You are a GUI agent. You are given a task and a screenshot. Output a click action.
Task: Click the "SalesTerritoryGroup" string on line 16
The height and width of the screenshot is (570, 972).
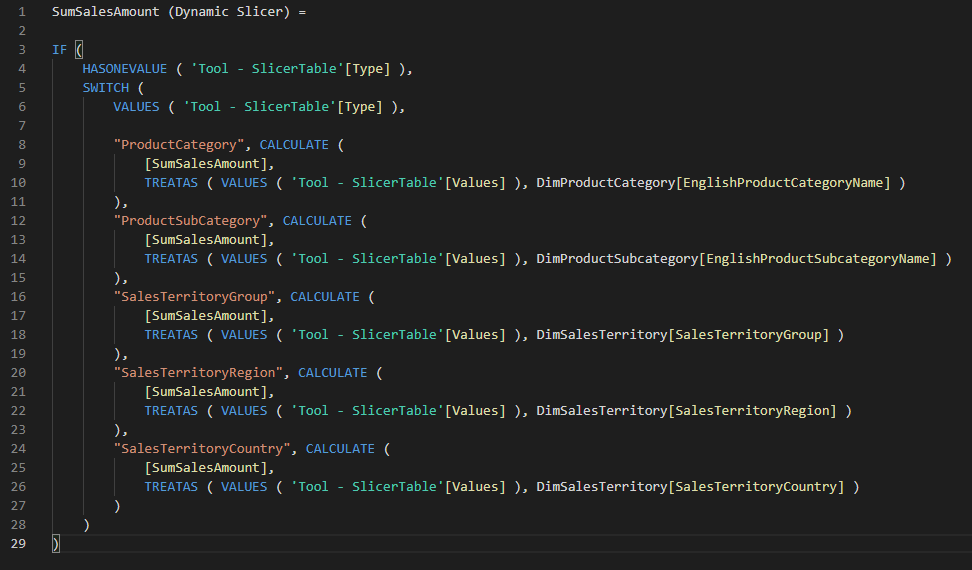coord(194,297)
